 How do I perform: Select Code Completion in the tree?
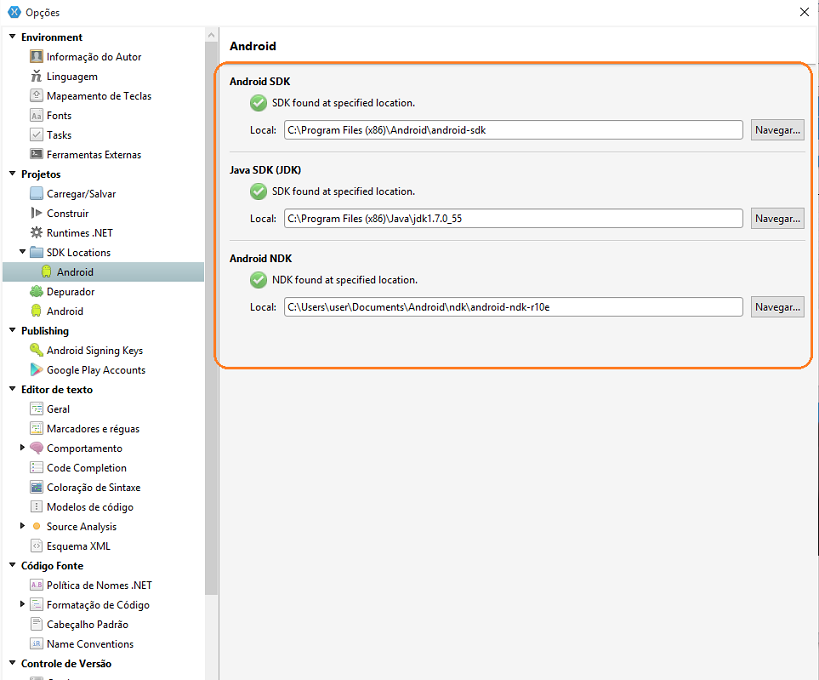86,468
